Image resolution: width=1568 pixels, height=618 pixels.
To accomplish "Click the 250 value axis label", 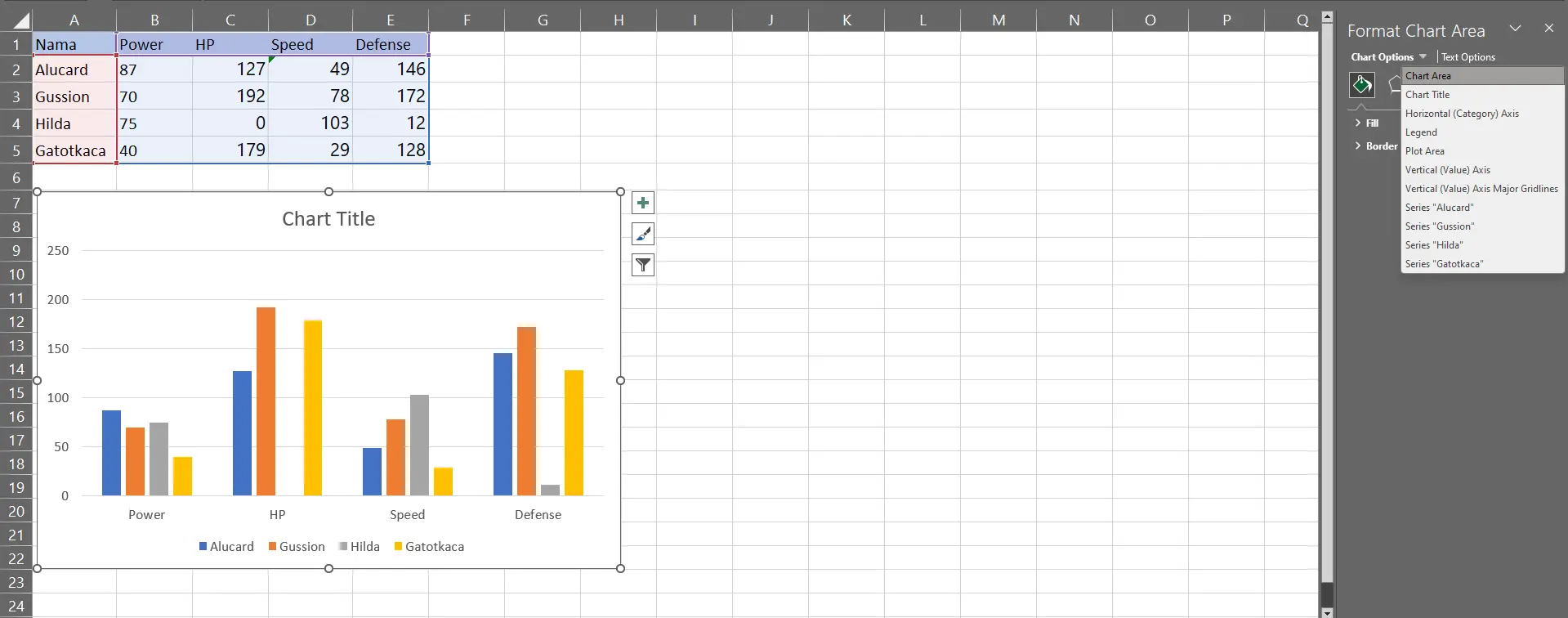I will (x=58, y=251).
